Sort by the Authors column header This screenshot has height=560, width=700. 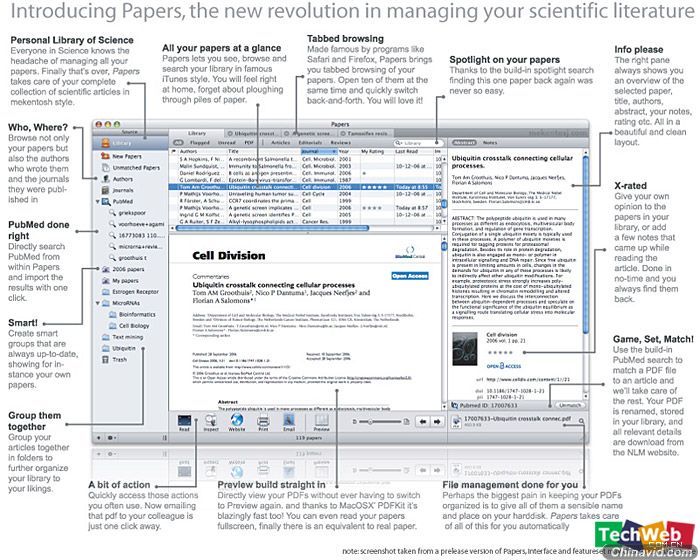pyautogui.click(x=202, y=151)
